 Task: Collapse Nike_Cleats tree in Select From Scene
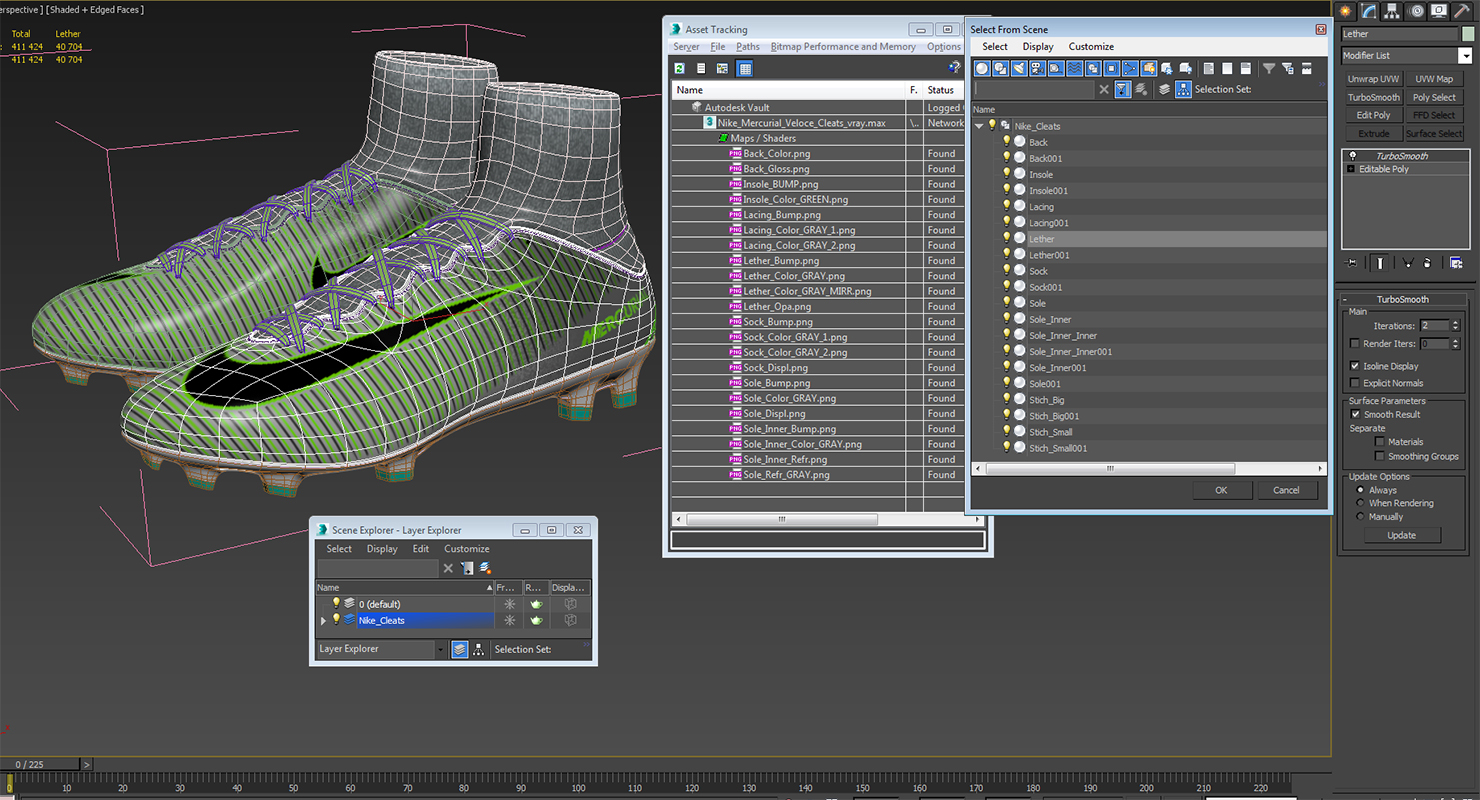[x=979, y=126]
